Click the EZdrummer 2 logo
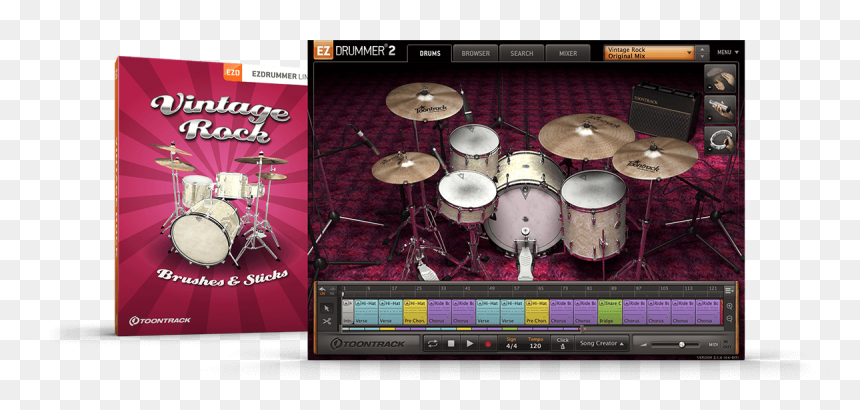This screenshot has width=860, height=410. click(355, 52)
